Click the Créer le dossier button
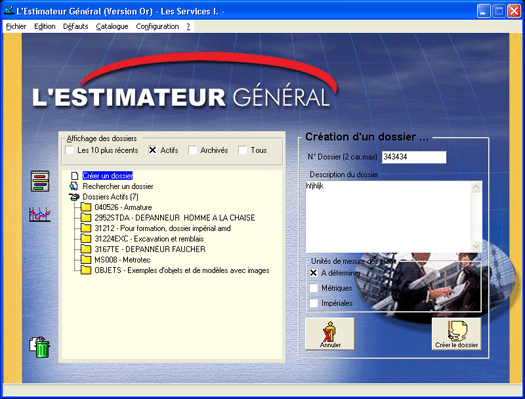This screenshot has width=525, height=399. point(456,334)
